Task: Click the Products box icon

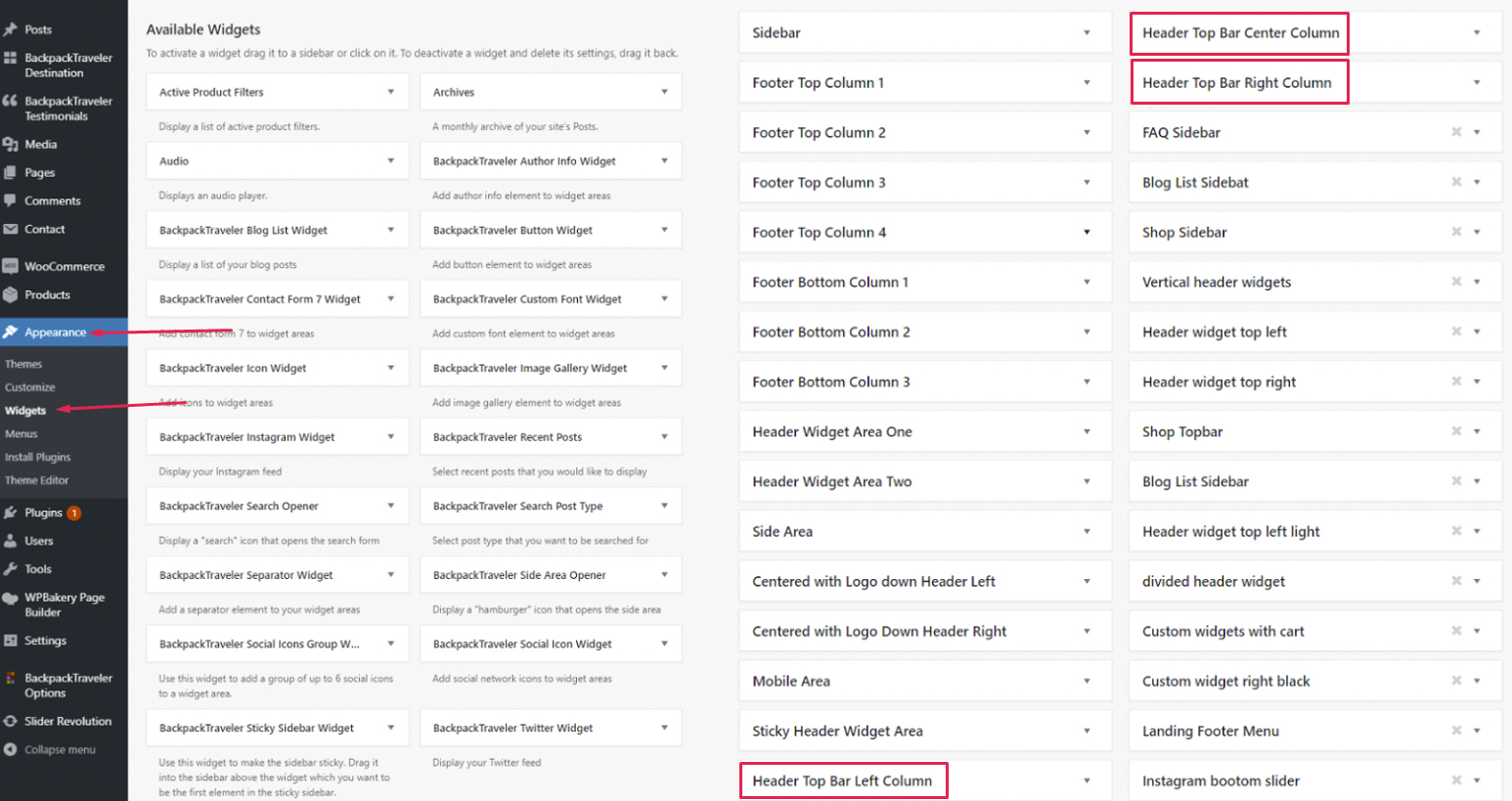Action: pyautogui.click(x=11, y=294)
